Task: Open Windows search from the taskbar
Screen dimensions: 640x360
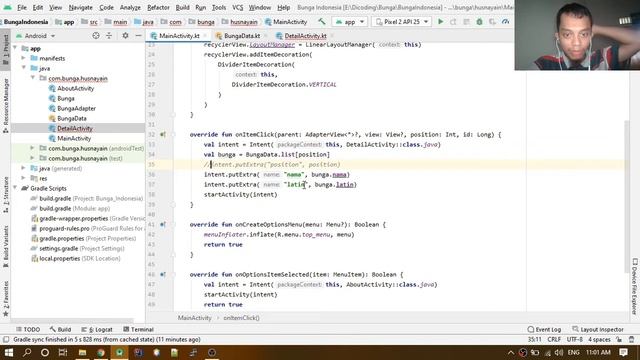Action: click(27, 352)
